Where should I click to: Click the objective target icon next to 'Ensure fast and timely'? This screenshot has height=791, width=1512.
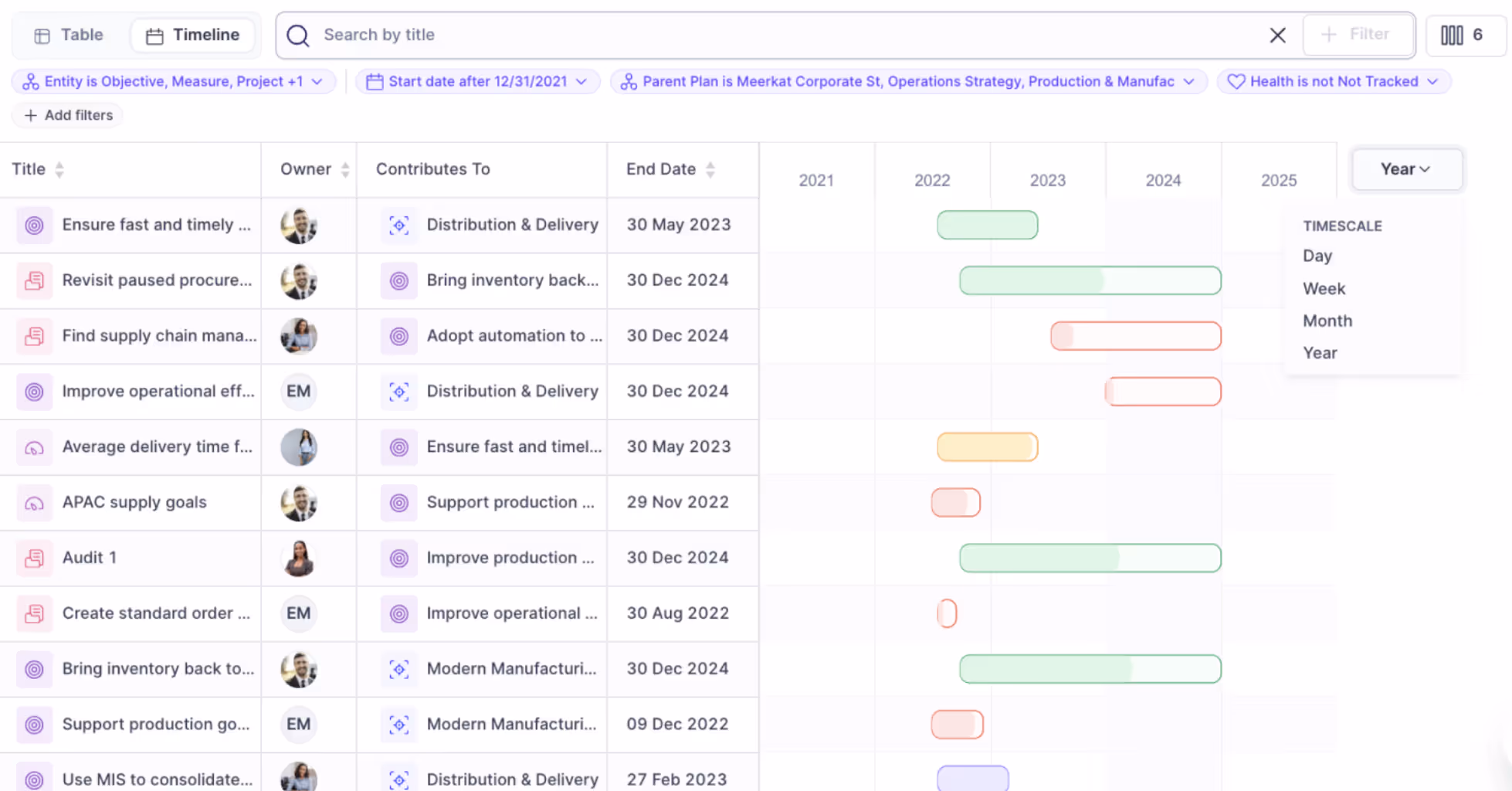coord(34,225)
